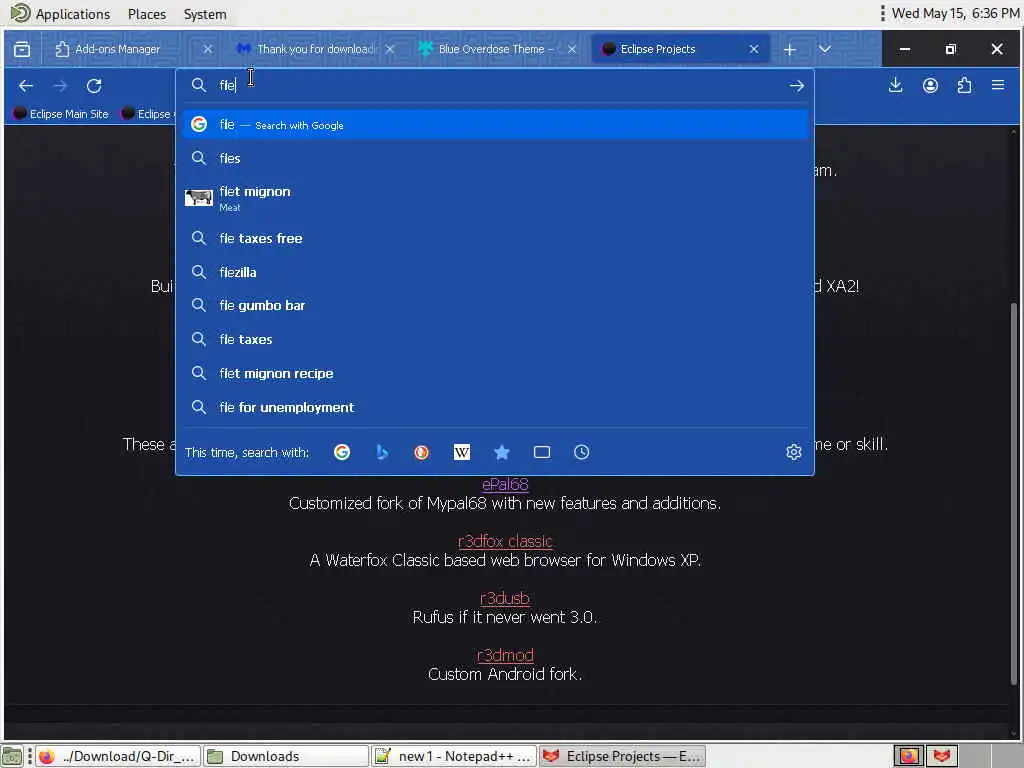Reload the page

click(94, 86)
